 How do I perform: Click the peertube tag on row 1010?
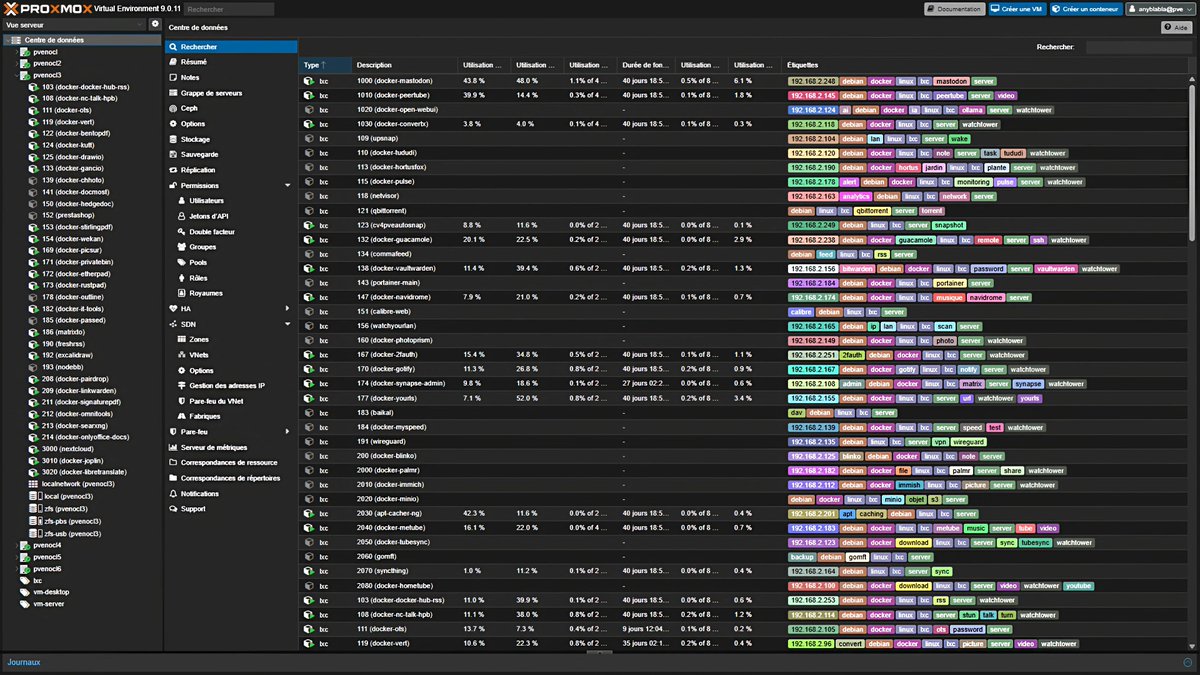[x=952, y=95]
